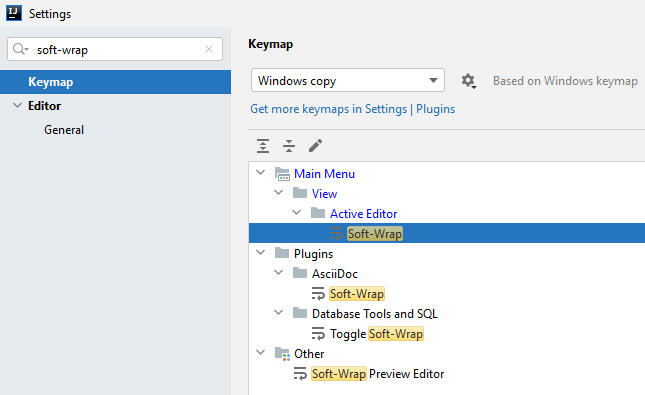The image size is (645, 395).
Task: Collapse the Other tree node
Action: click(261, 352)
